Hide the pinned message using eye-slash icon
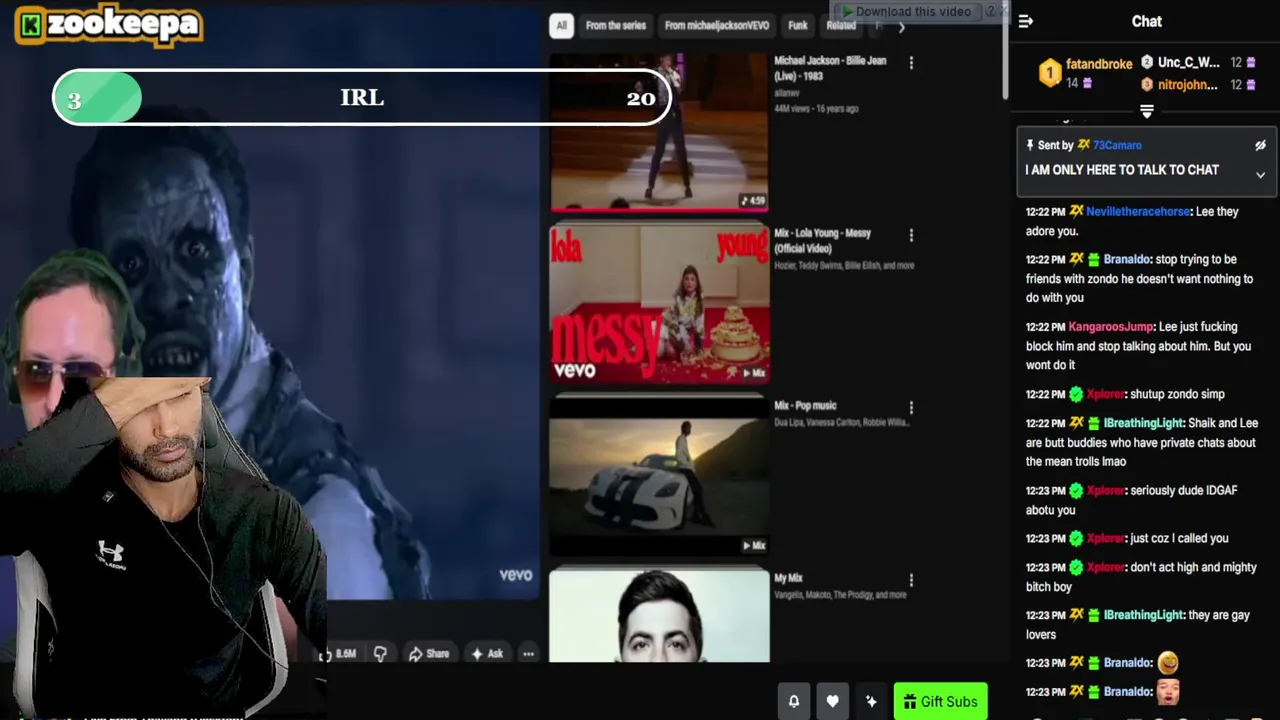The height and width of the screenshot is (720, 1280). (x=1260, y=145)
